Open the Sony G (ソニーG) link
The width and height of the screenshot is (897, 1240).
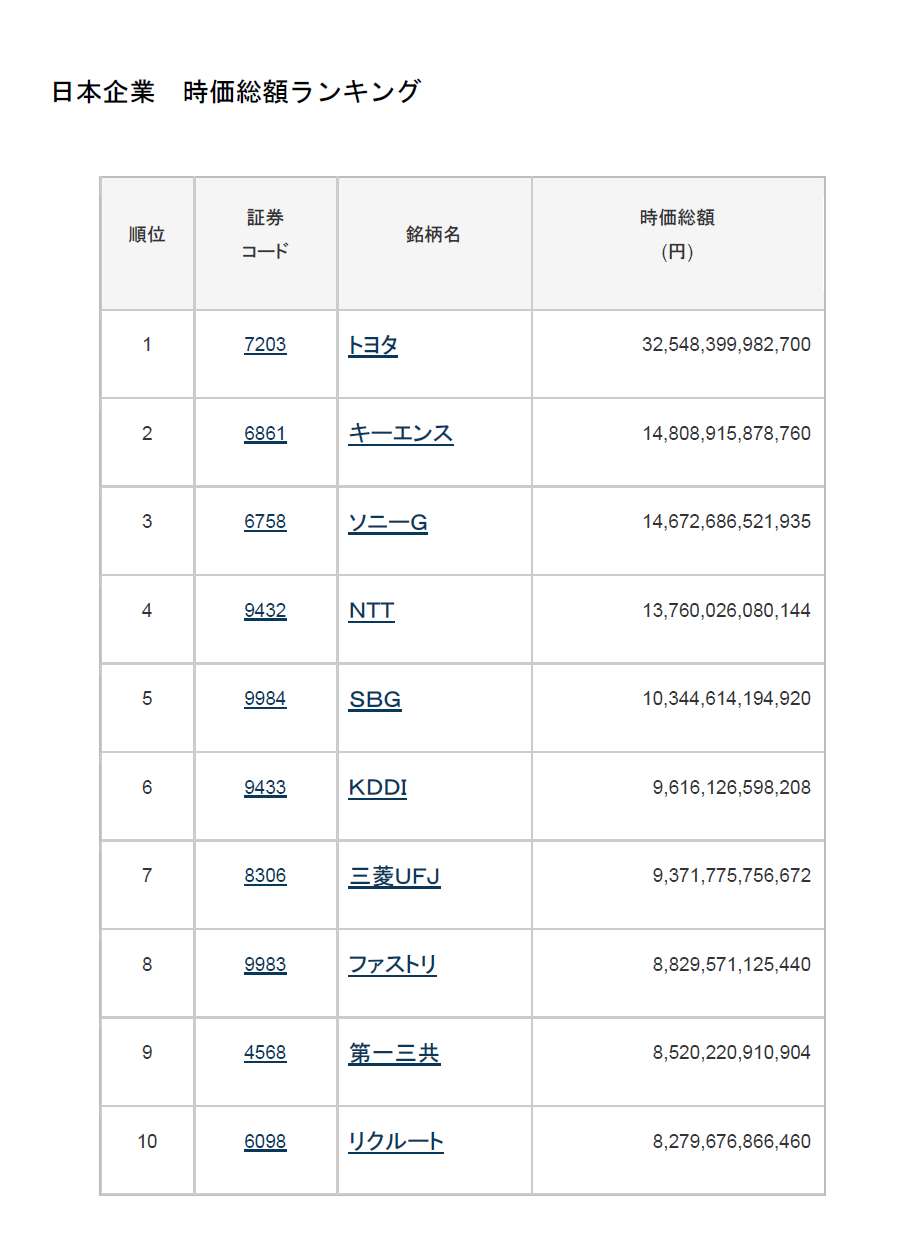tap(388, 522)
